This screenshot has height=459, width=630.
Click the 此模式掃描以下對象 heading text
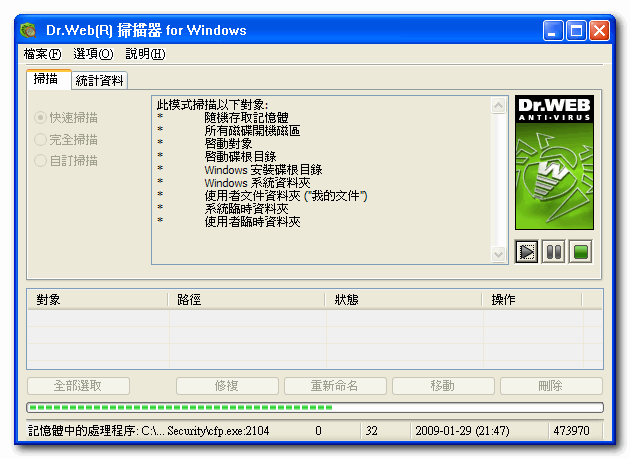(x=213, y=105)
